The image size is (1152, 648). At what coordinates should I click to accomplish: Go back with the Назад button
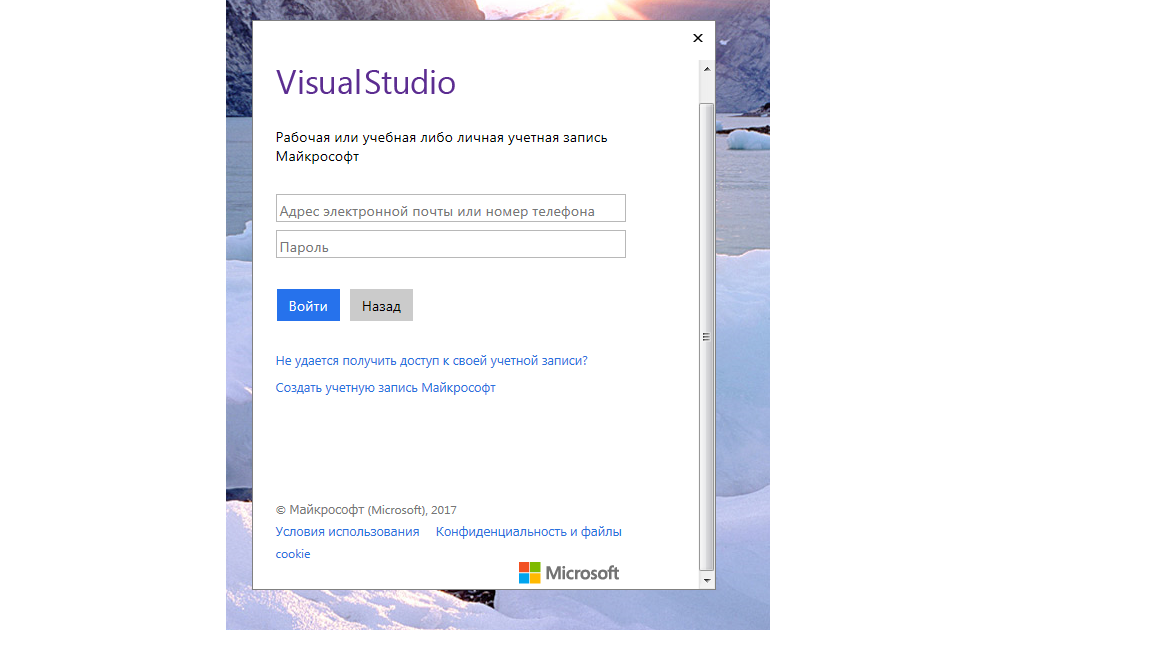pyautogui.click(x=381, y=306)
